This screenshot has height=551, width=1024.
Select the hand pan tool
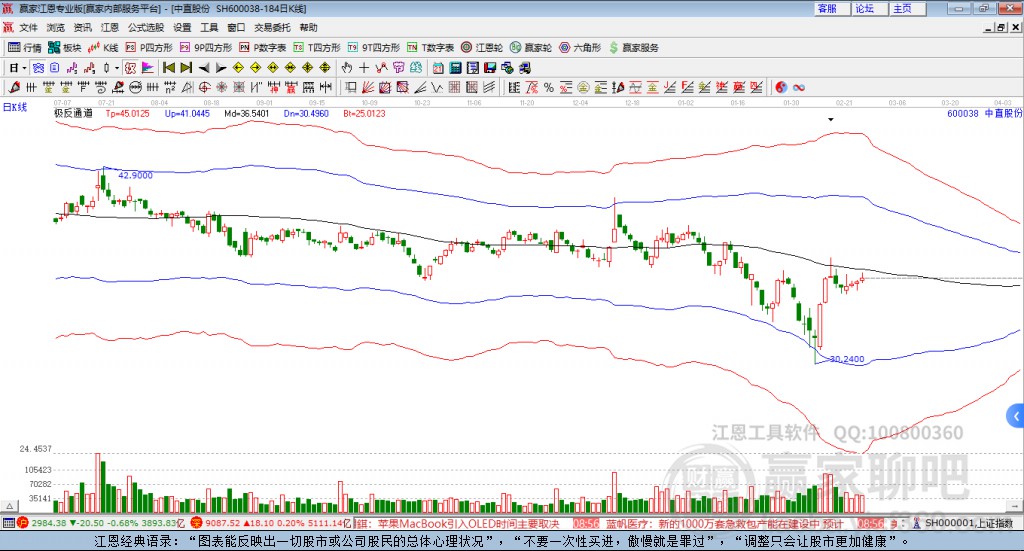346,68
